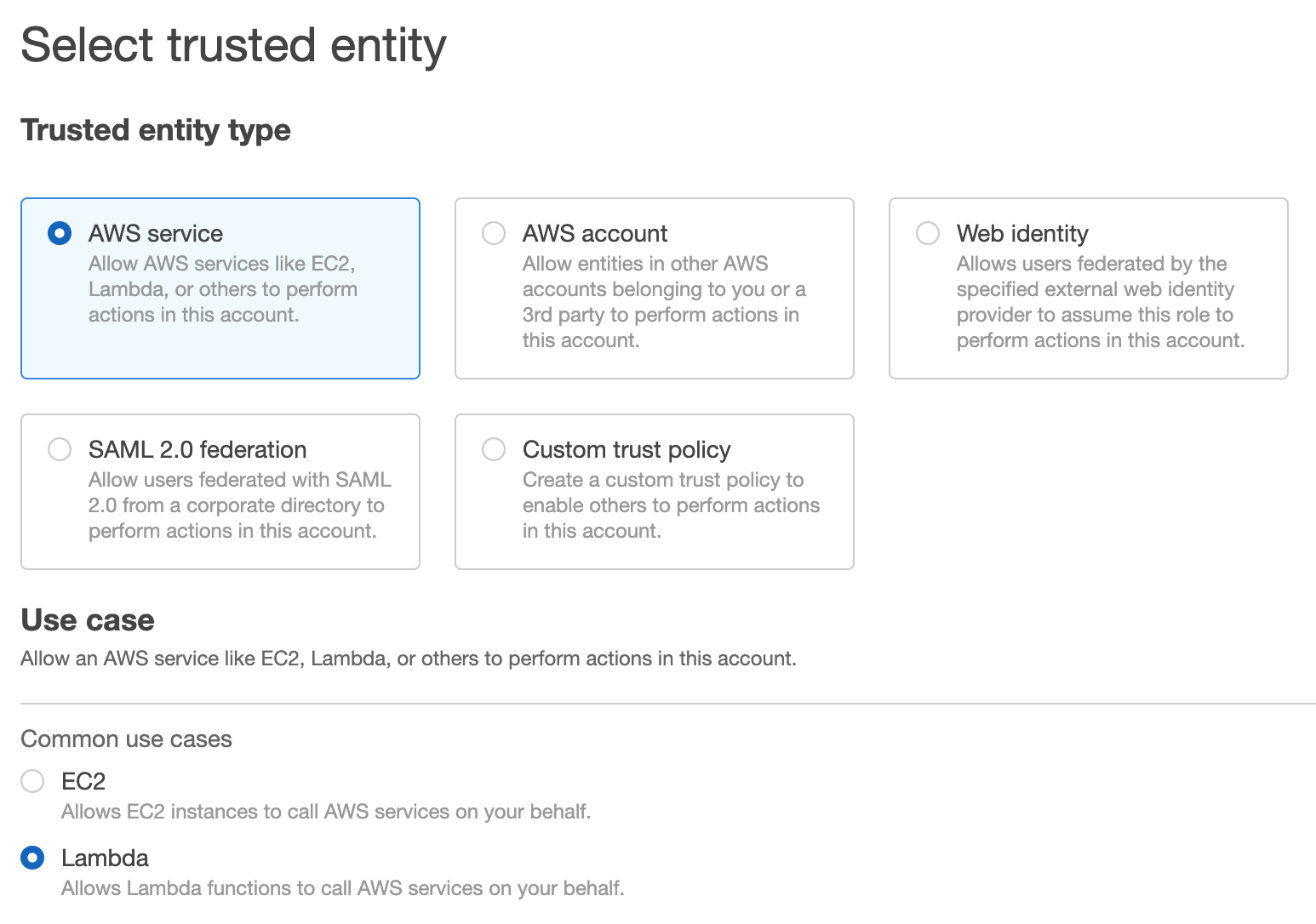This screenshot has height=924, width=1316.
Task: Choose the AWS account trusted entity
Action: tap(494, 232)
